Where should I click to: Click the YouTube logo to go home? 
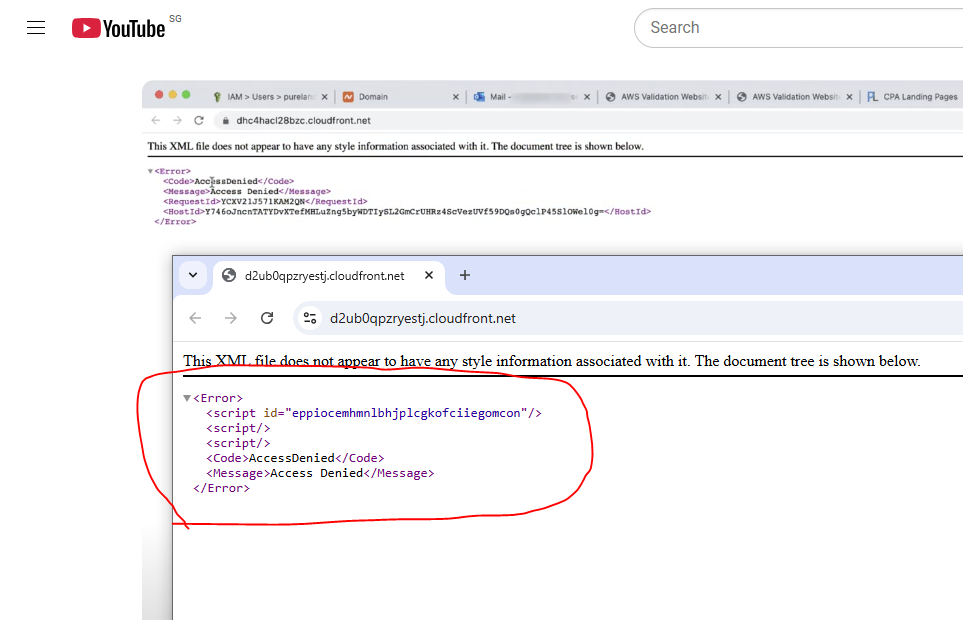pyautogui.click(x=119, y=28)
